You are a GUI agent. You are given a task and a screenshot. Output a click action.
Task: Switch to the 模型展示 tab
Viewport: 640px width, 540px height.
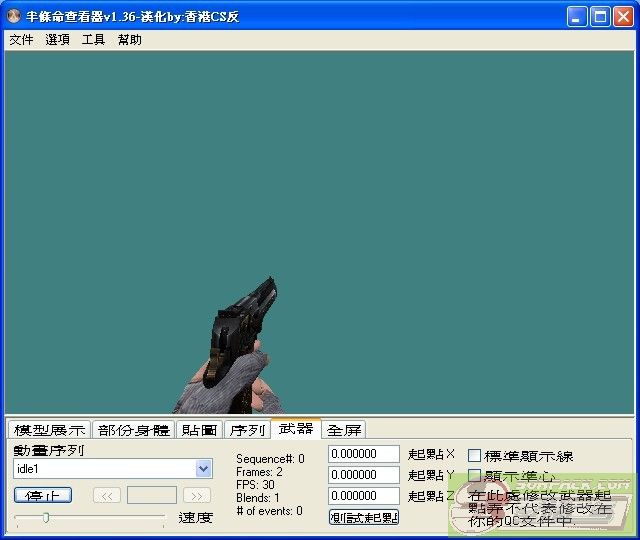click(x=49, y=430)
